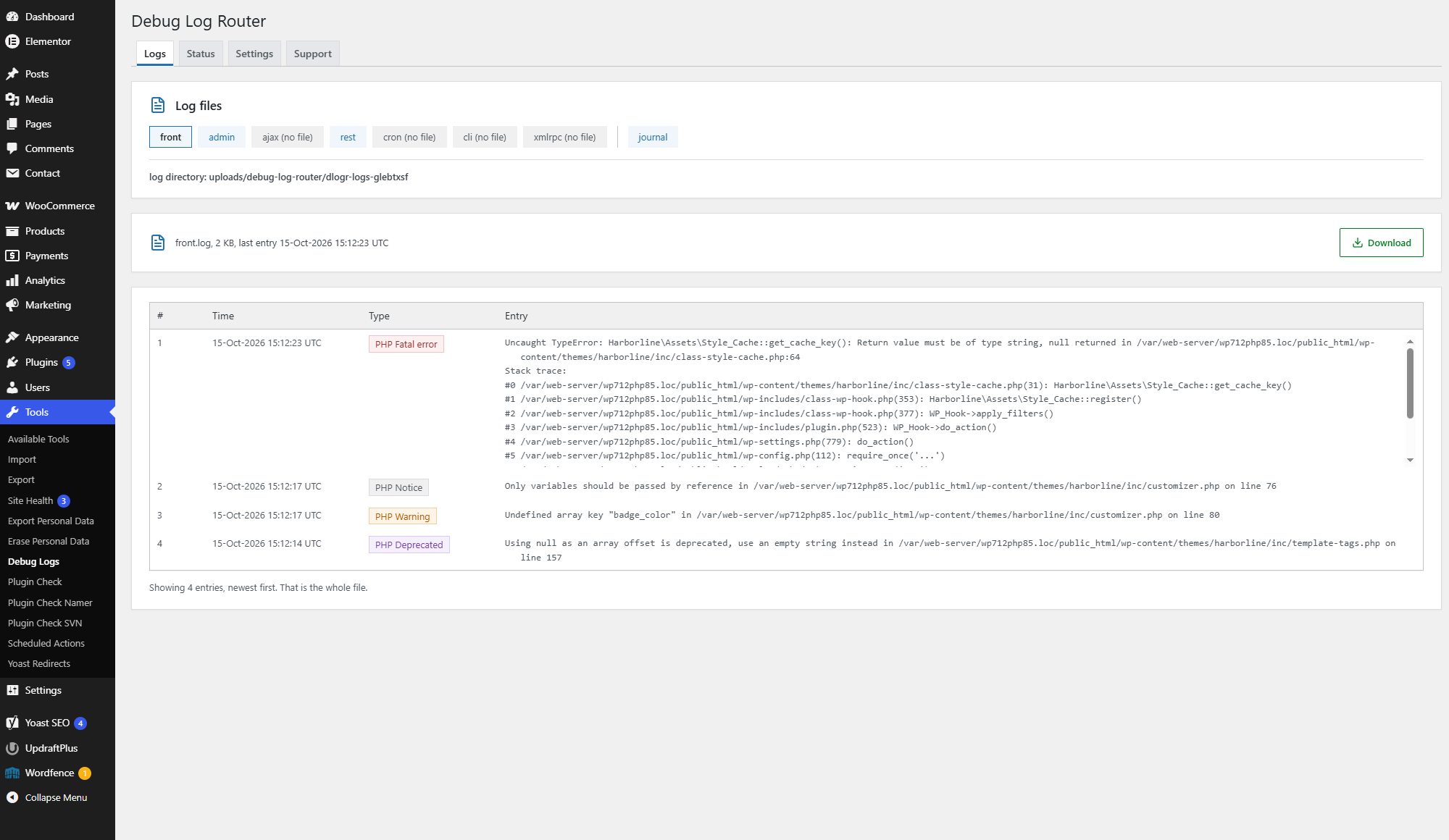Image resolution: width=1449 pixels, height=840 pixels.
Task: Click the Plugins plug icon
Action: click(12, 362)
